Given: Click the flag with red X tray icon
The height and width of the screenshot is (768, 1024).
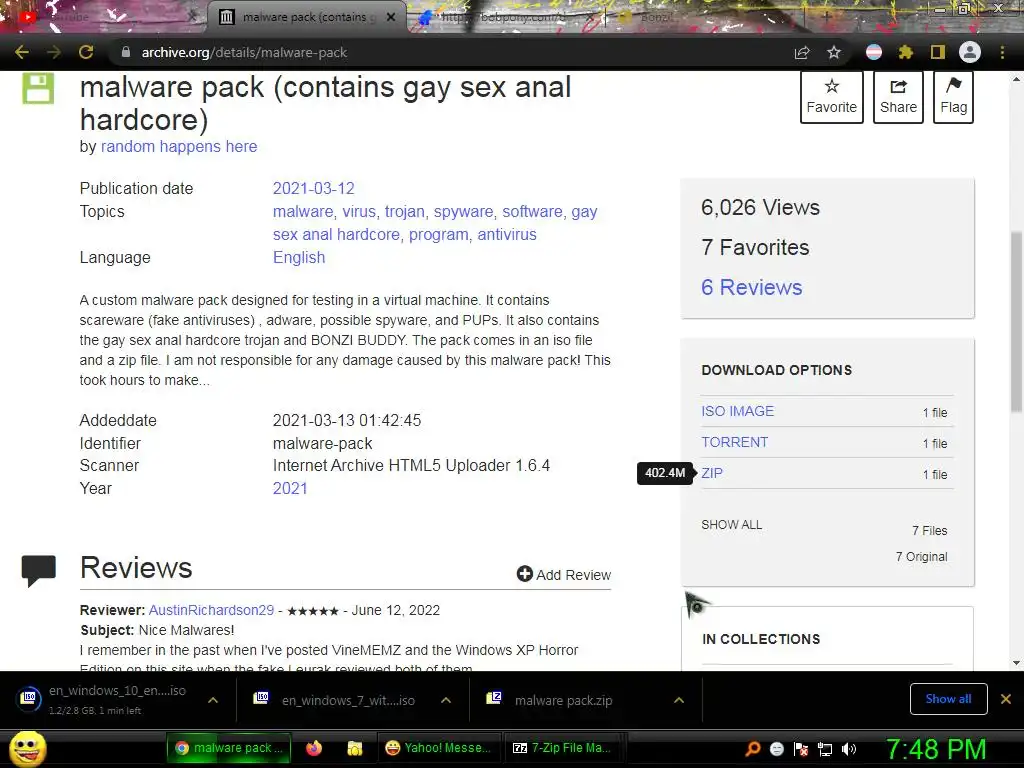Looking at the screenshot, I should [x=801, y=749].
